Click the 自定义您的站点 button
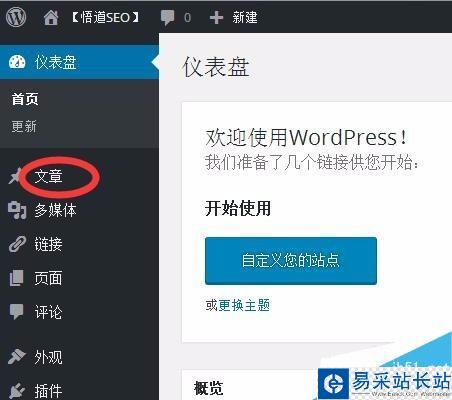 point(291,261)
